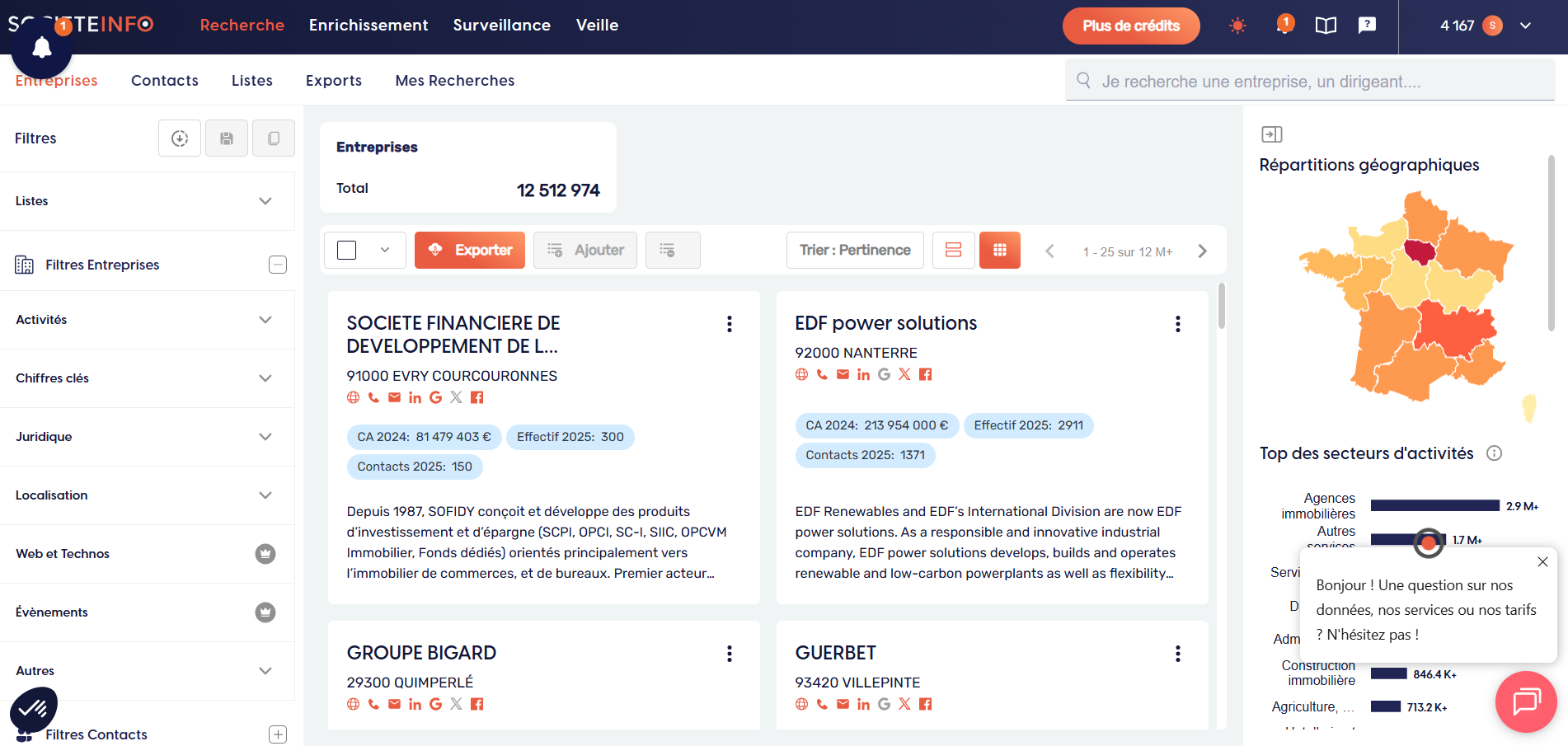Click the help question mark icon
The width and height of the screenshot is (1568, 746).
(1367, 26)
